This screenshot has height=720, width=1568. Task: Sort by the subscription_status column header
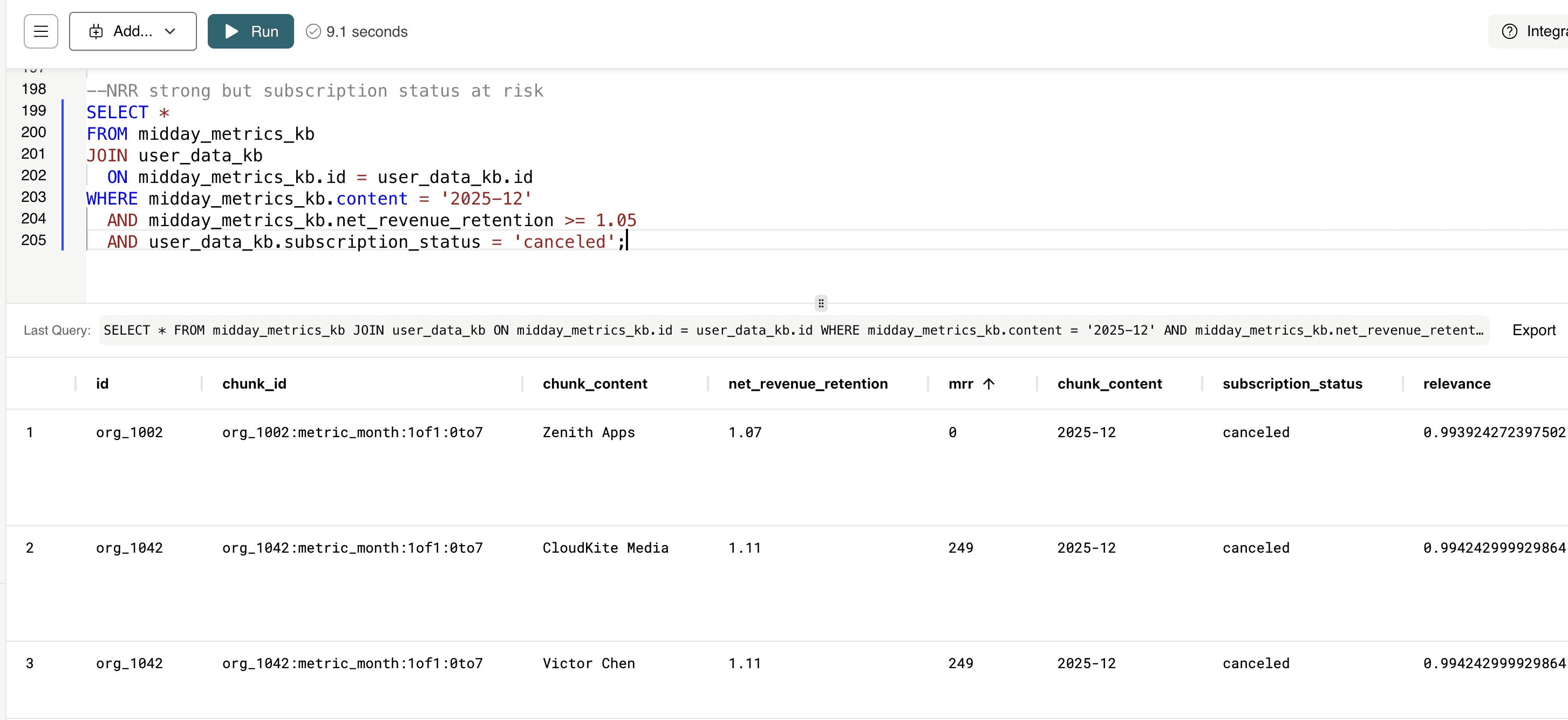(1292, 383)
